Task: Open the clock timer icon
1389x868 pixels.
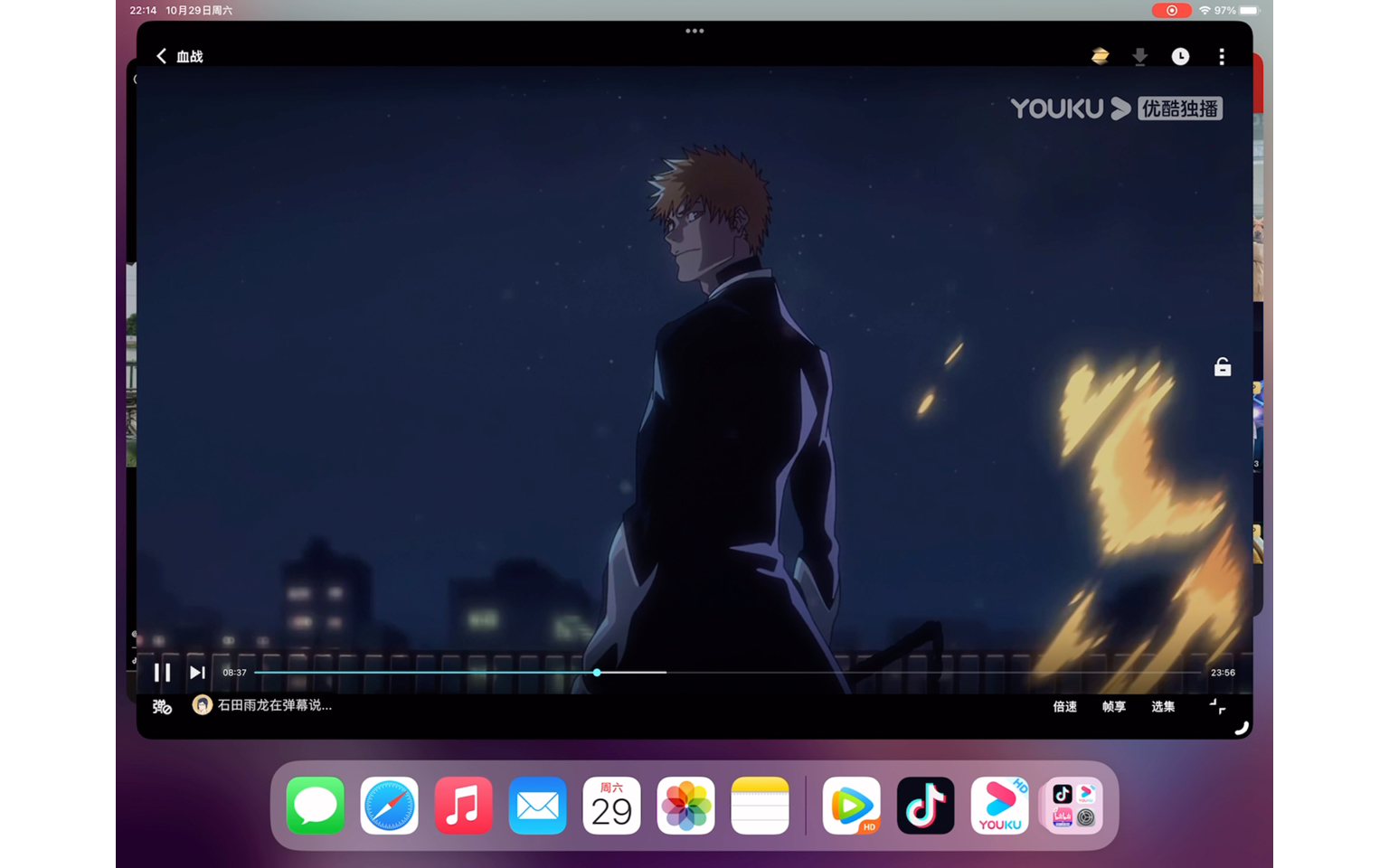Action: click(x=1180, y=56)
